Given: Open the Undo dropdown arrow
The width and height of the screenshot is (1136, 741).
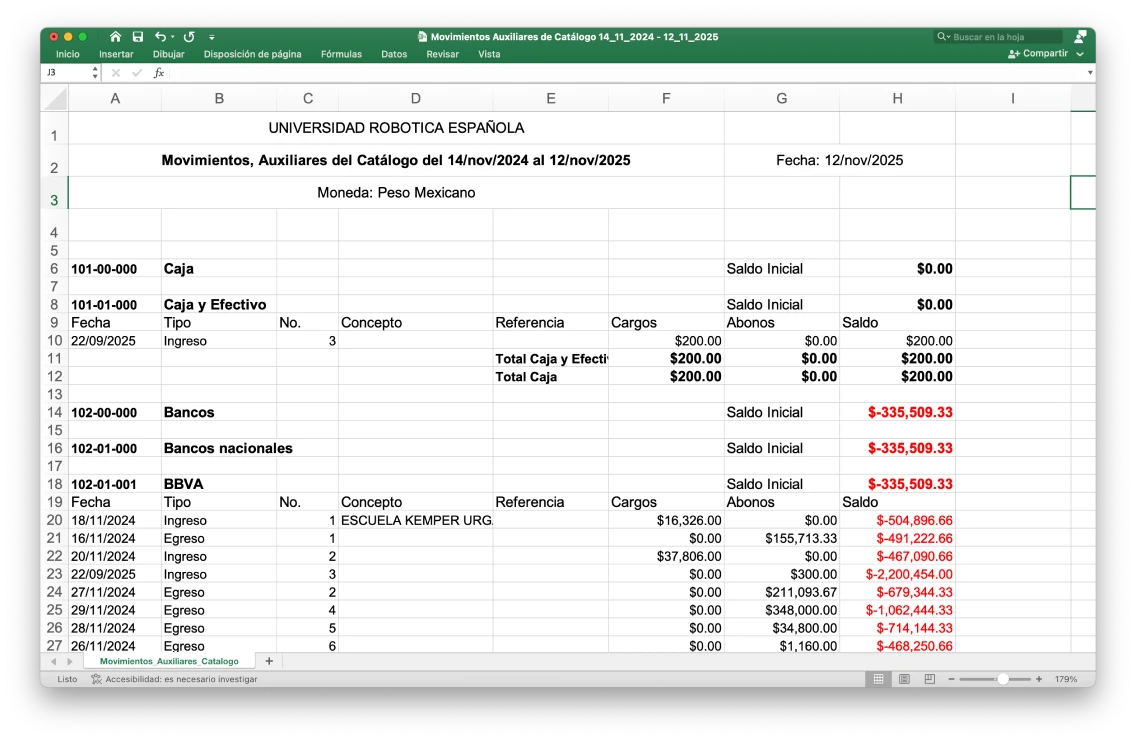Looking at the screenshot, I should (x=173, y=36).
